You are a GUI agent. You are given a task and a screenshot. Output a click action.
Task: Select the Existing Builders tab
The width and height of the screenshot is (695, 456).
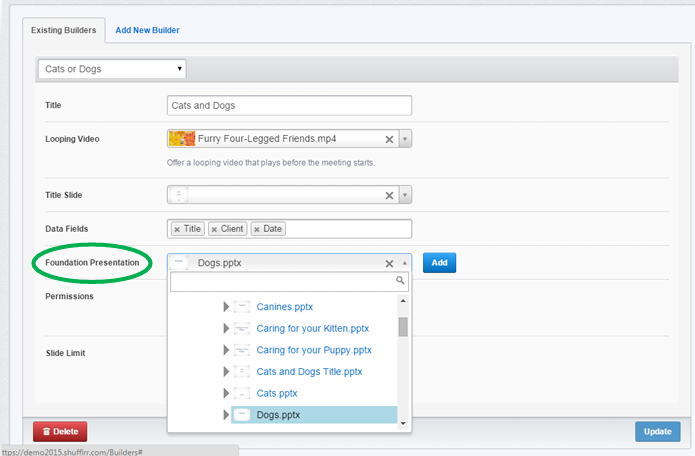pos(64,30)
